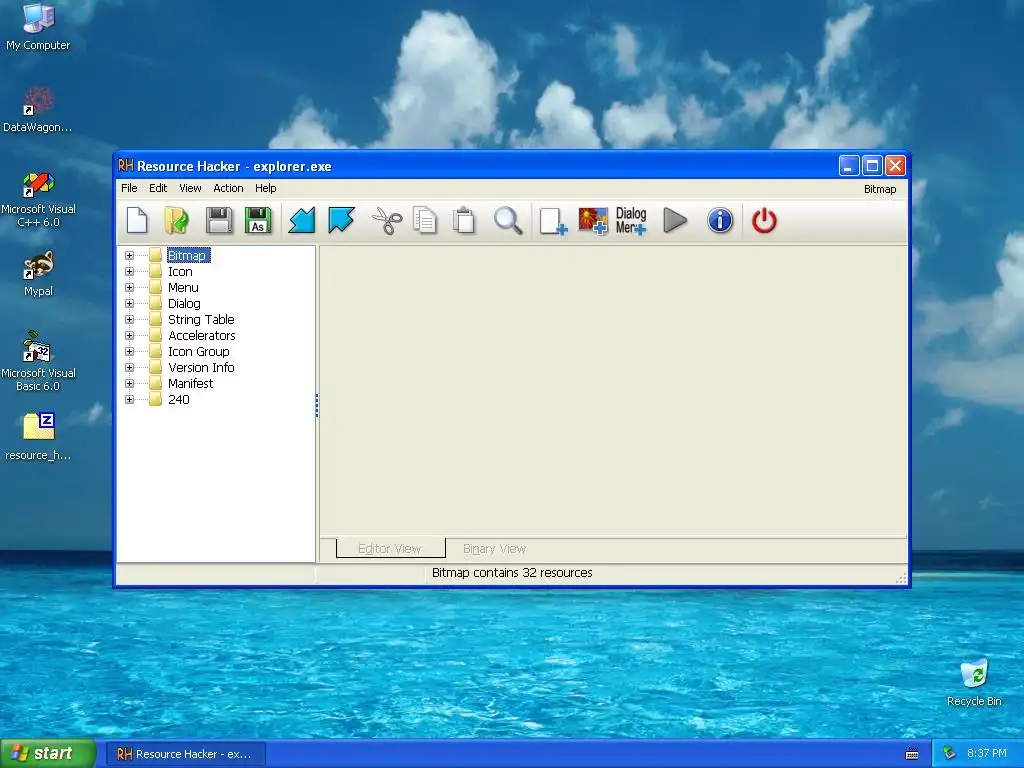Click the Bitmap label at menu bar right
The width and height of the screenshot is (1024, 768).
(880, 189)
